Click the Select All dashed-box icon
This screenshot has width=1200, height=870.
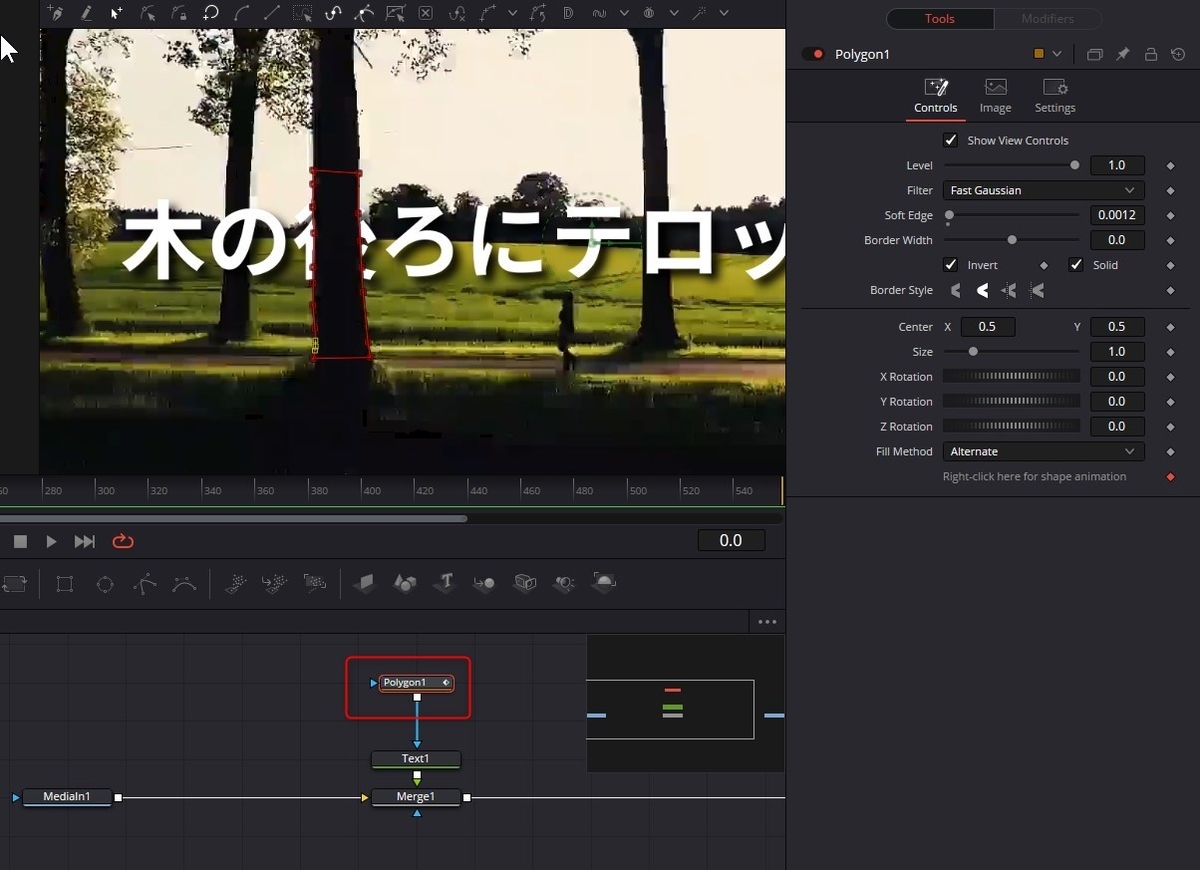tap(302, 13)
